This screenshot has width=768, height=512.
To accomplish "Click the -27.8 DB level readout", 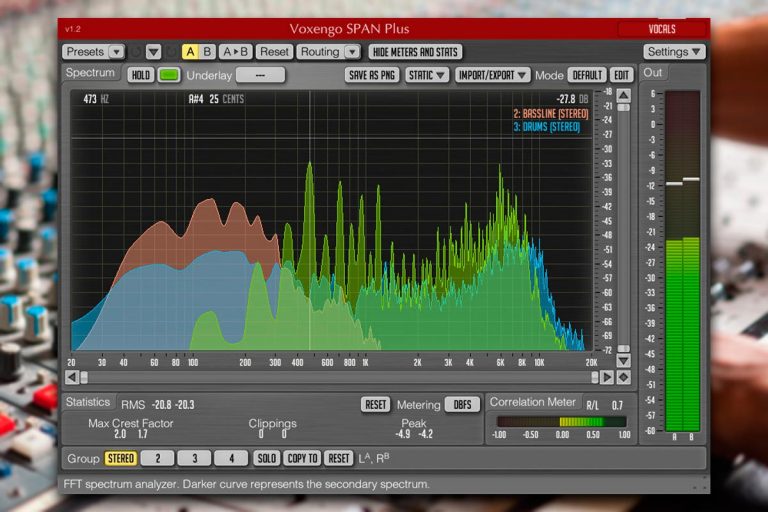I will [x=572, y=99].
